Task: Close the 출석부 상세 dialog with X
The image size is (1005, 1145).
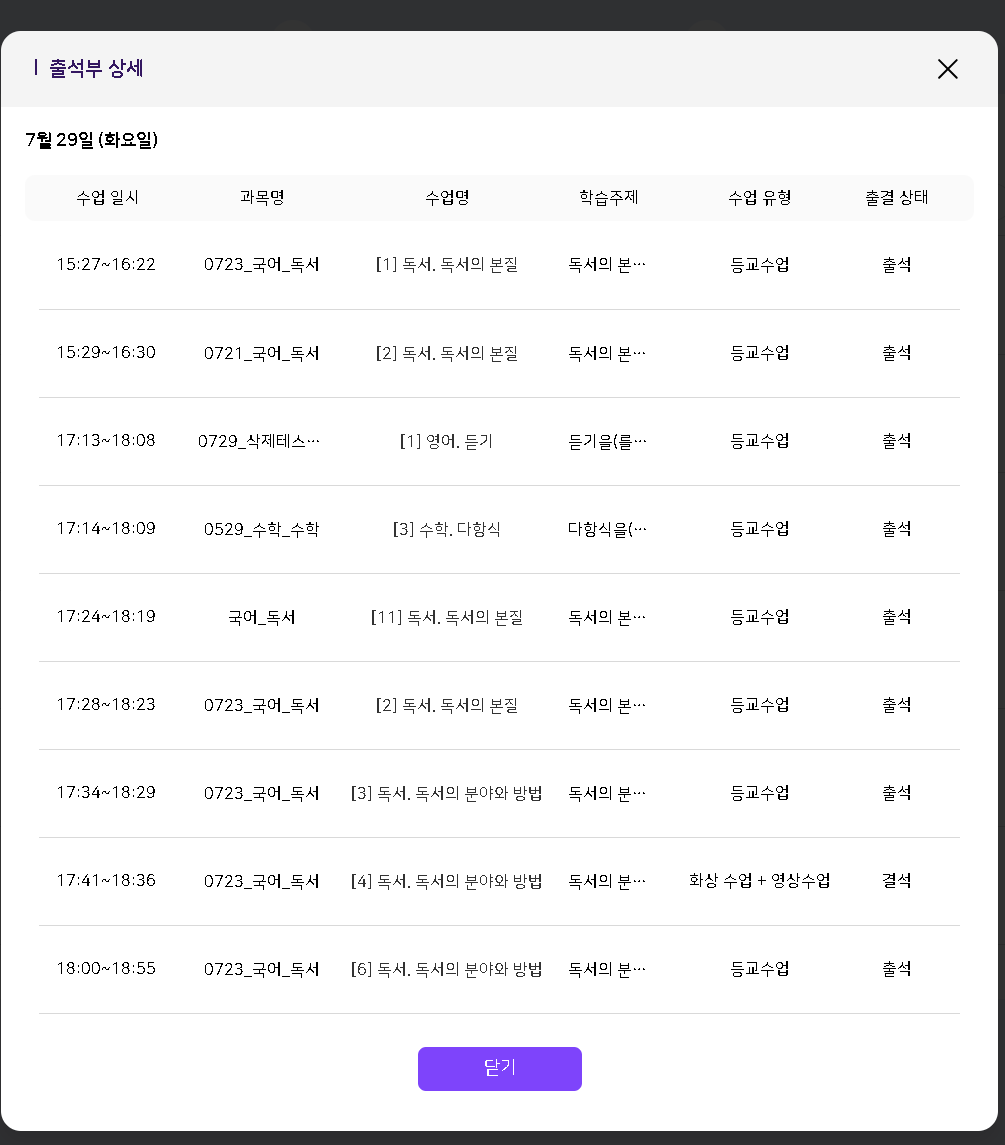Action: coord(947,69)
